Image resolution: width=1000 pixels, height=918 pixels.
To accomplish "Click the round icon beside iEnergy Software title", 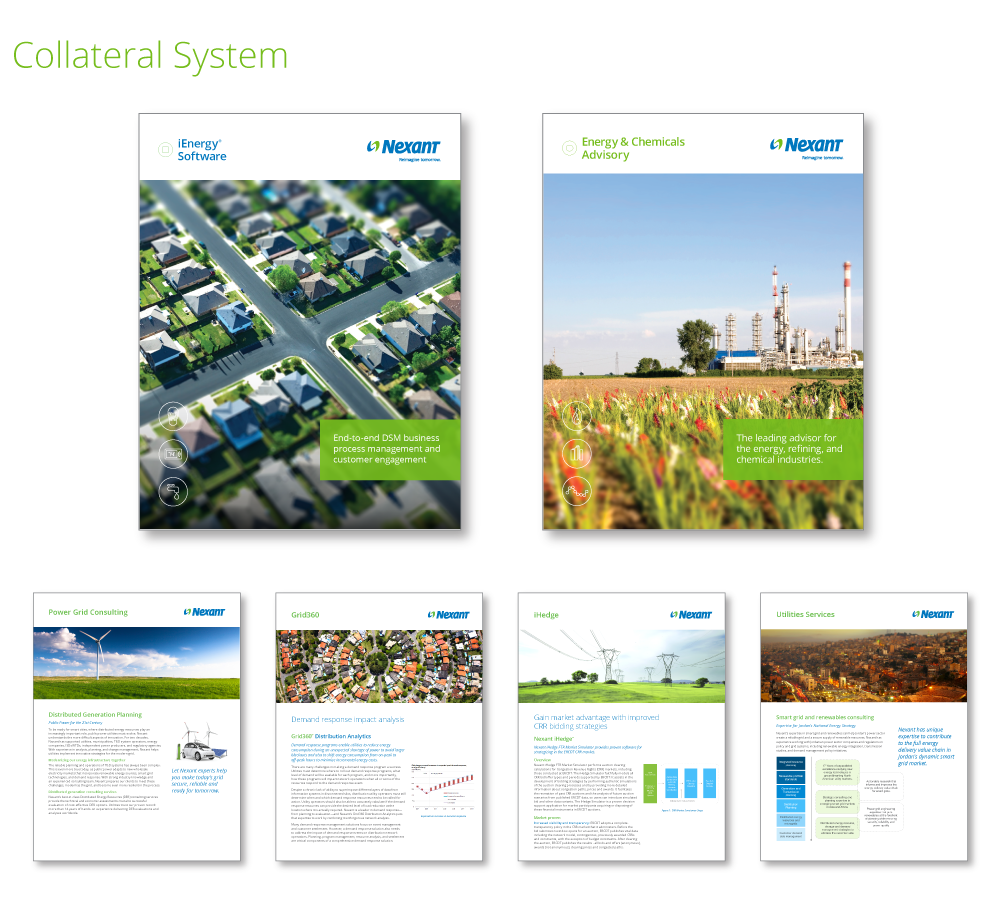I will click(x=165, y=149).
